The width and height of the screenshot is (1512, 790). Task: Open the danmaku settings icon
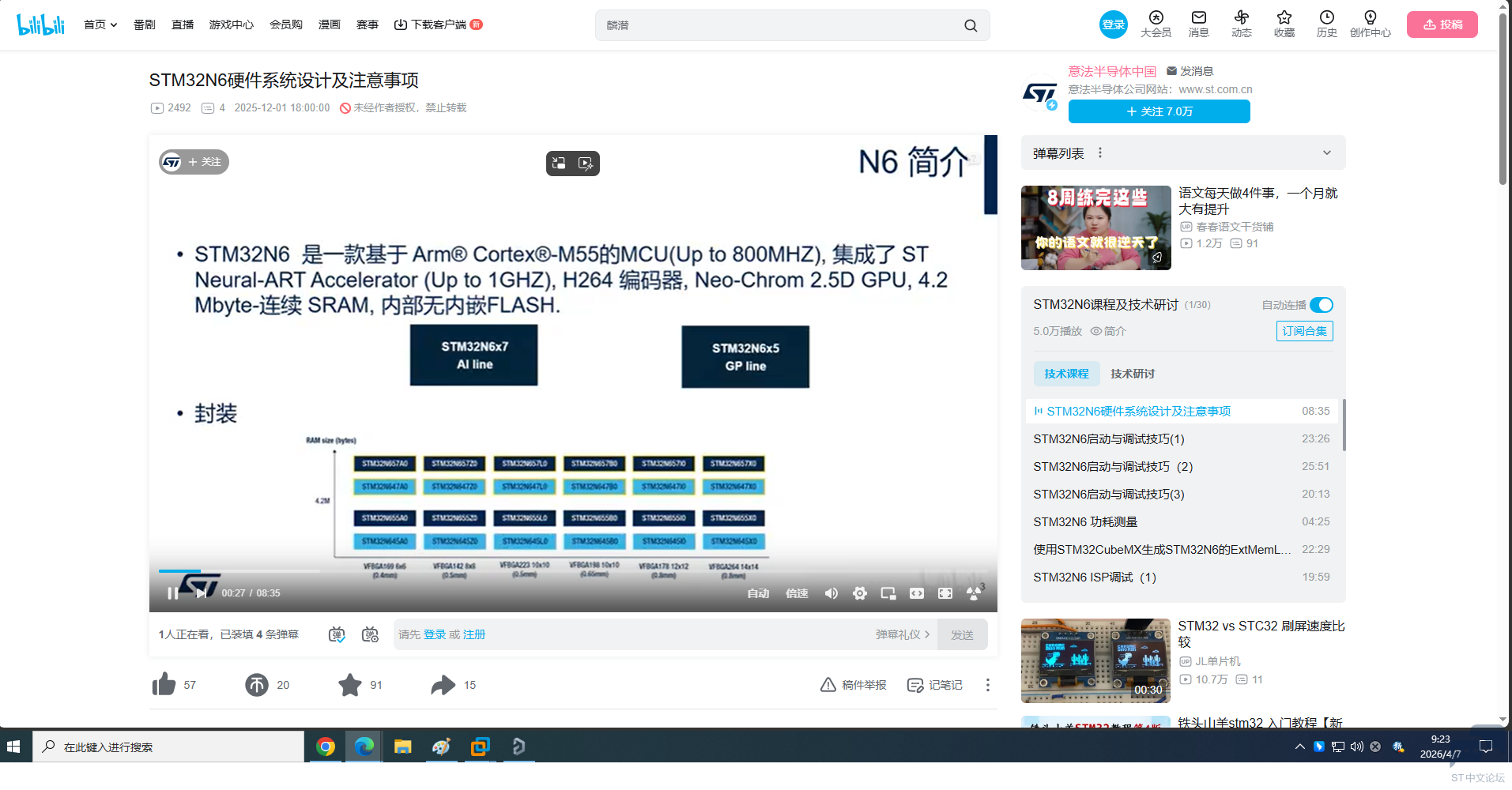coord(370,634)
